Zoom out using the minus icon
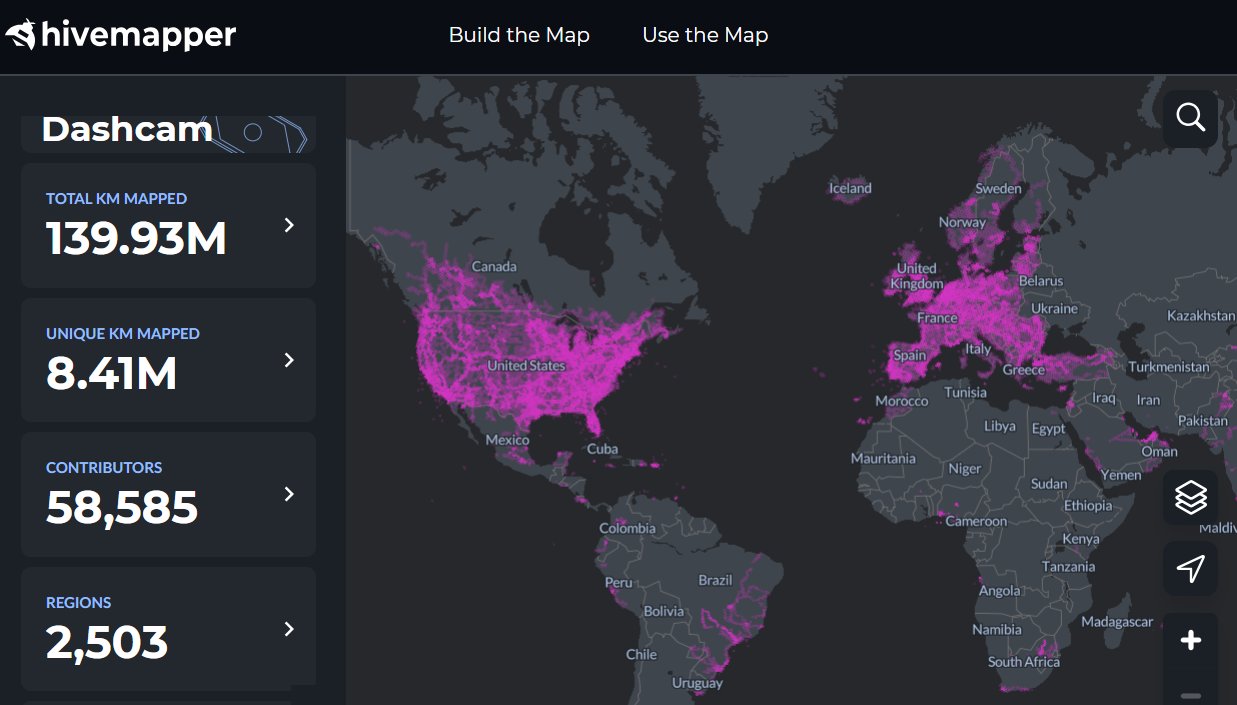The width and height of the screenshot is (1237, 705). pos(1190,696)
